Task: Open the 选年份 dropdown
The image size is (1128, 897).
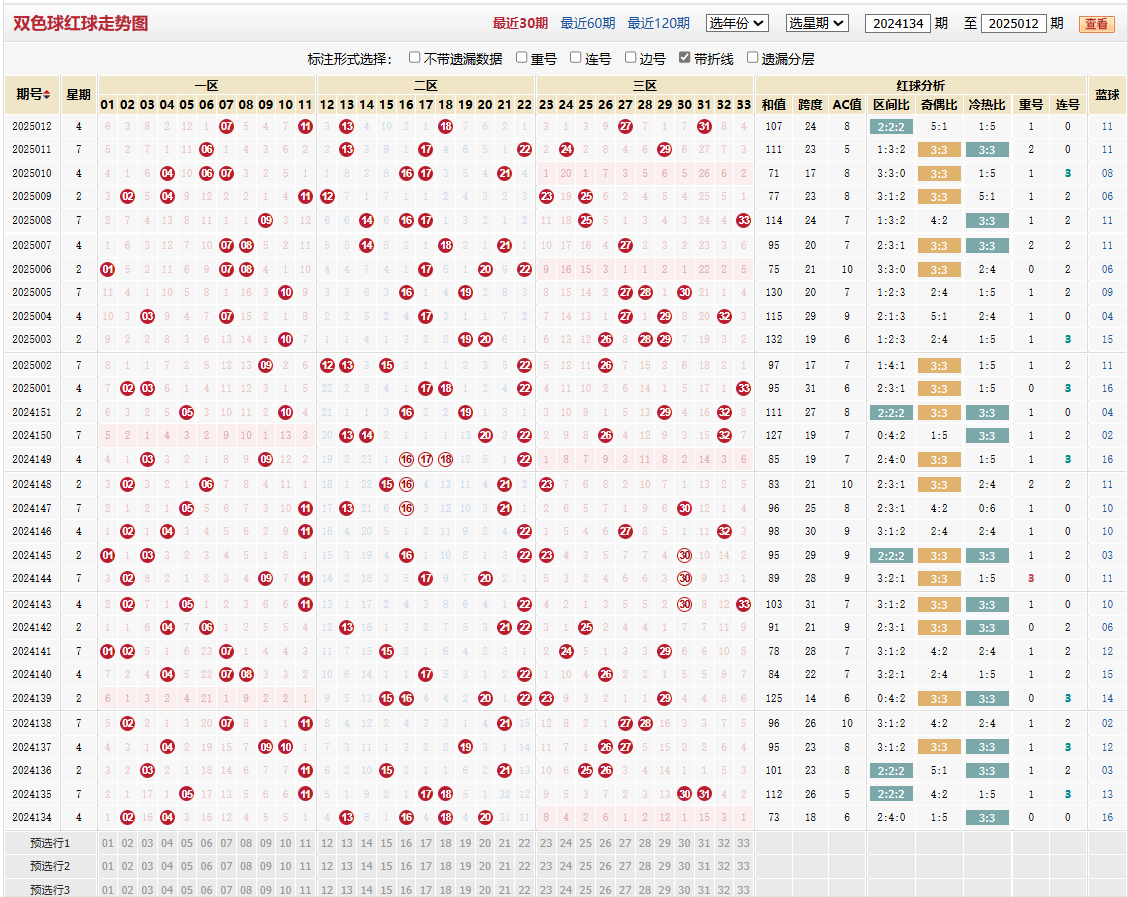Action: [x=737, y=23]
